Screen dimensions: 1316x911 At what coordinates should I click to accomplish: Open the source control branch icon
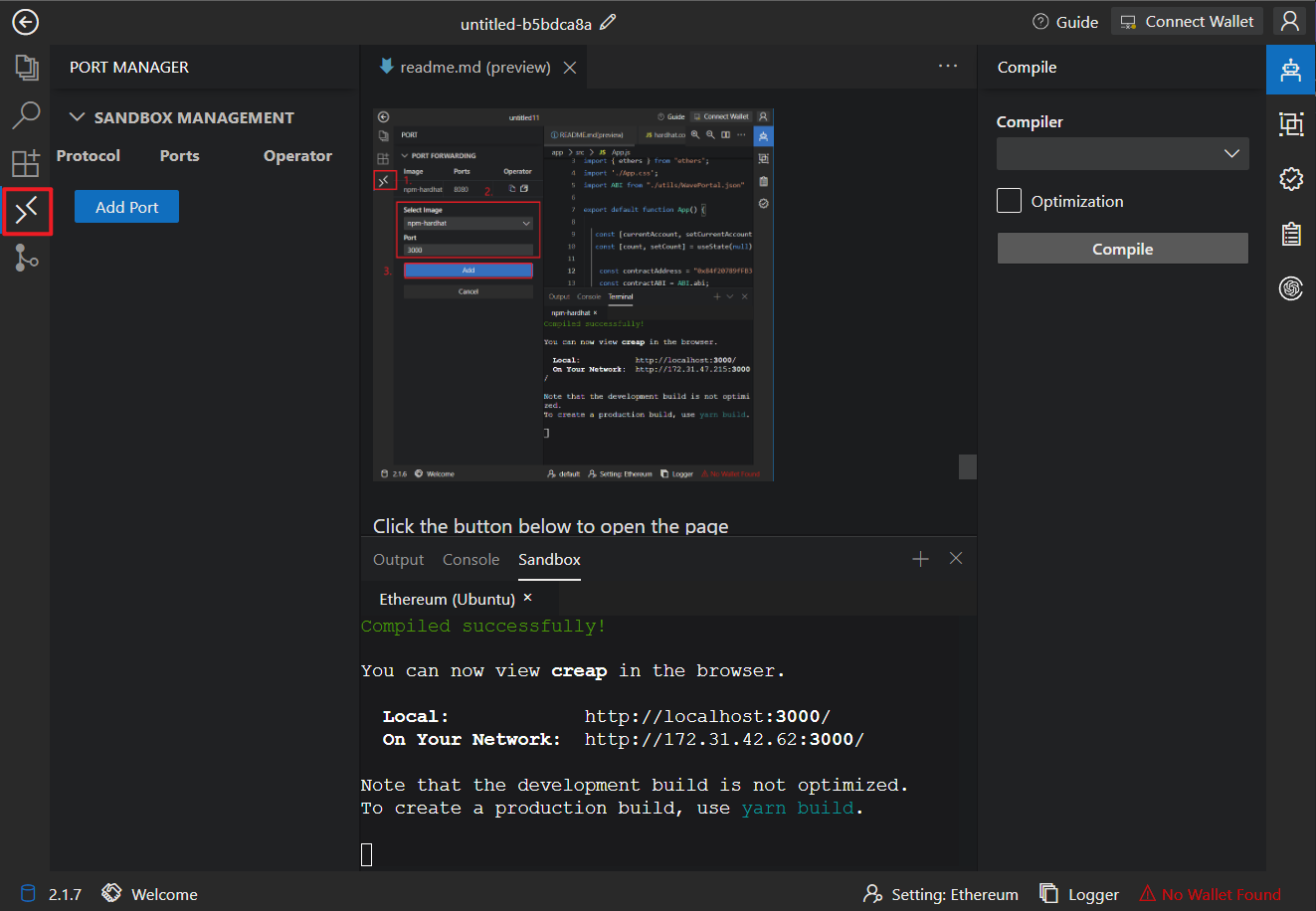[x=27, y=259]
